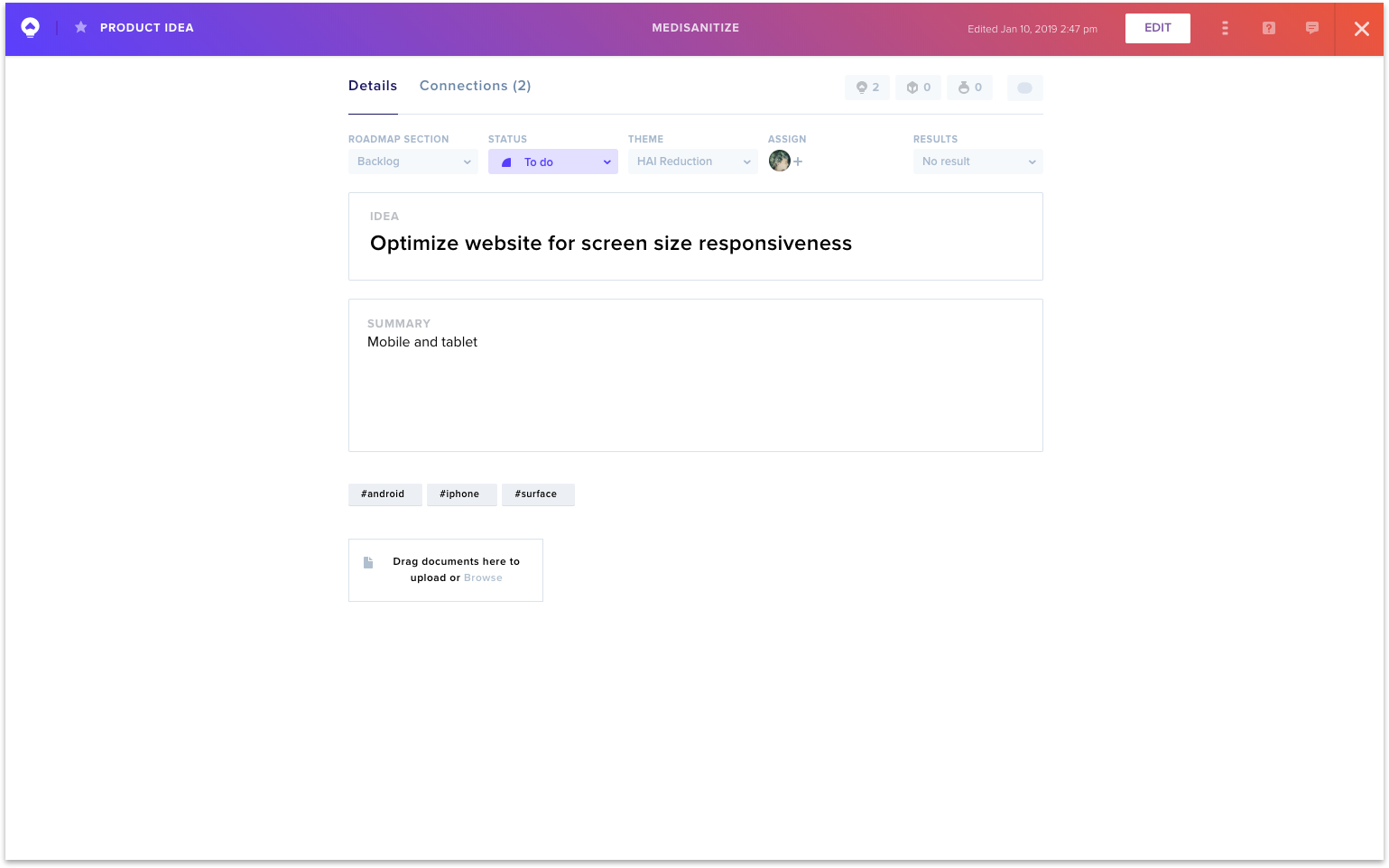Select the #android tag
This screenshot has width=1389, height=868.
point(384,494)
